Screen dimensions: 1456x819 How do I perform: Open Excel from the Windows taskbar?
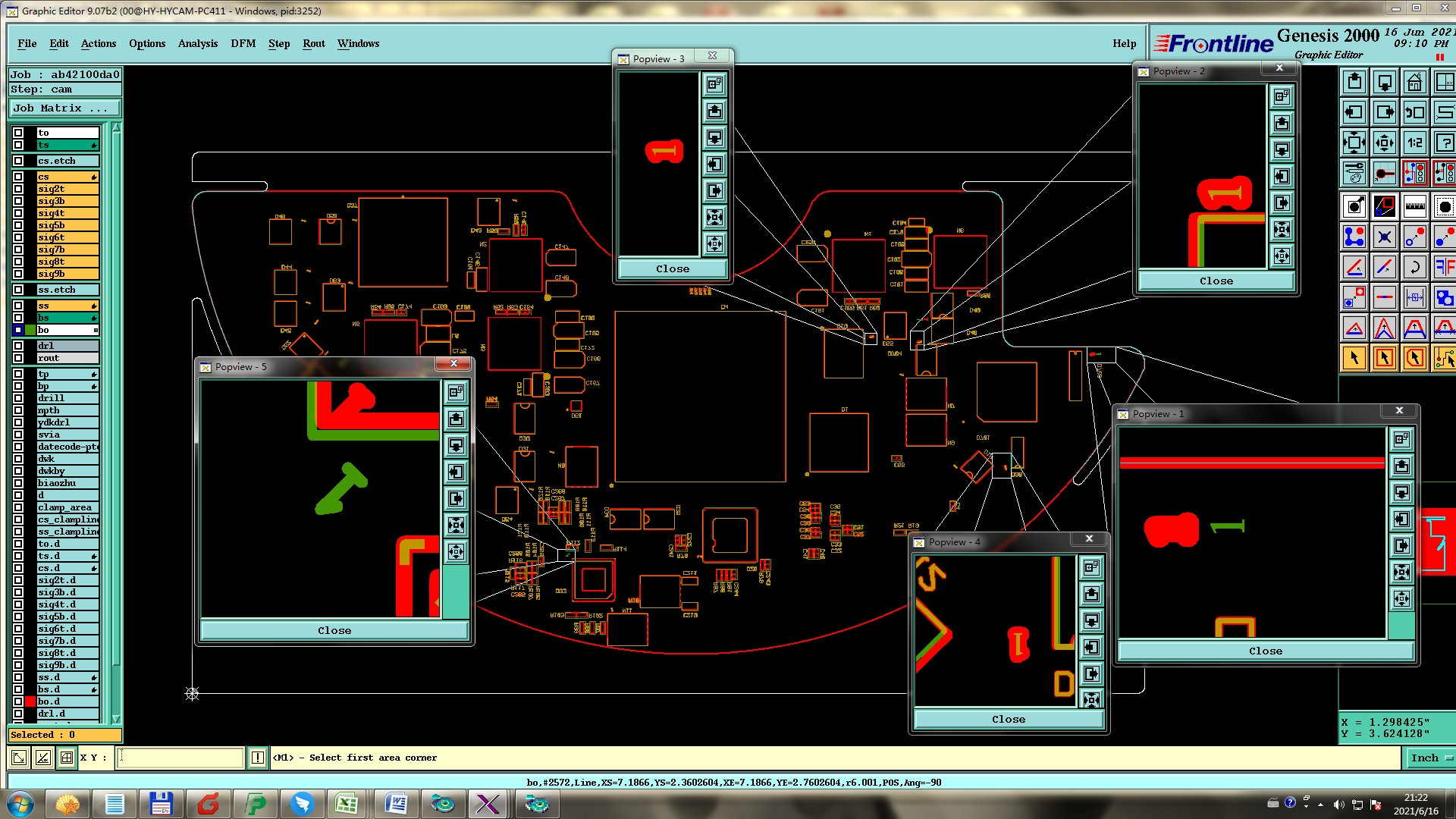tap(347, 803)
